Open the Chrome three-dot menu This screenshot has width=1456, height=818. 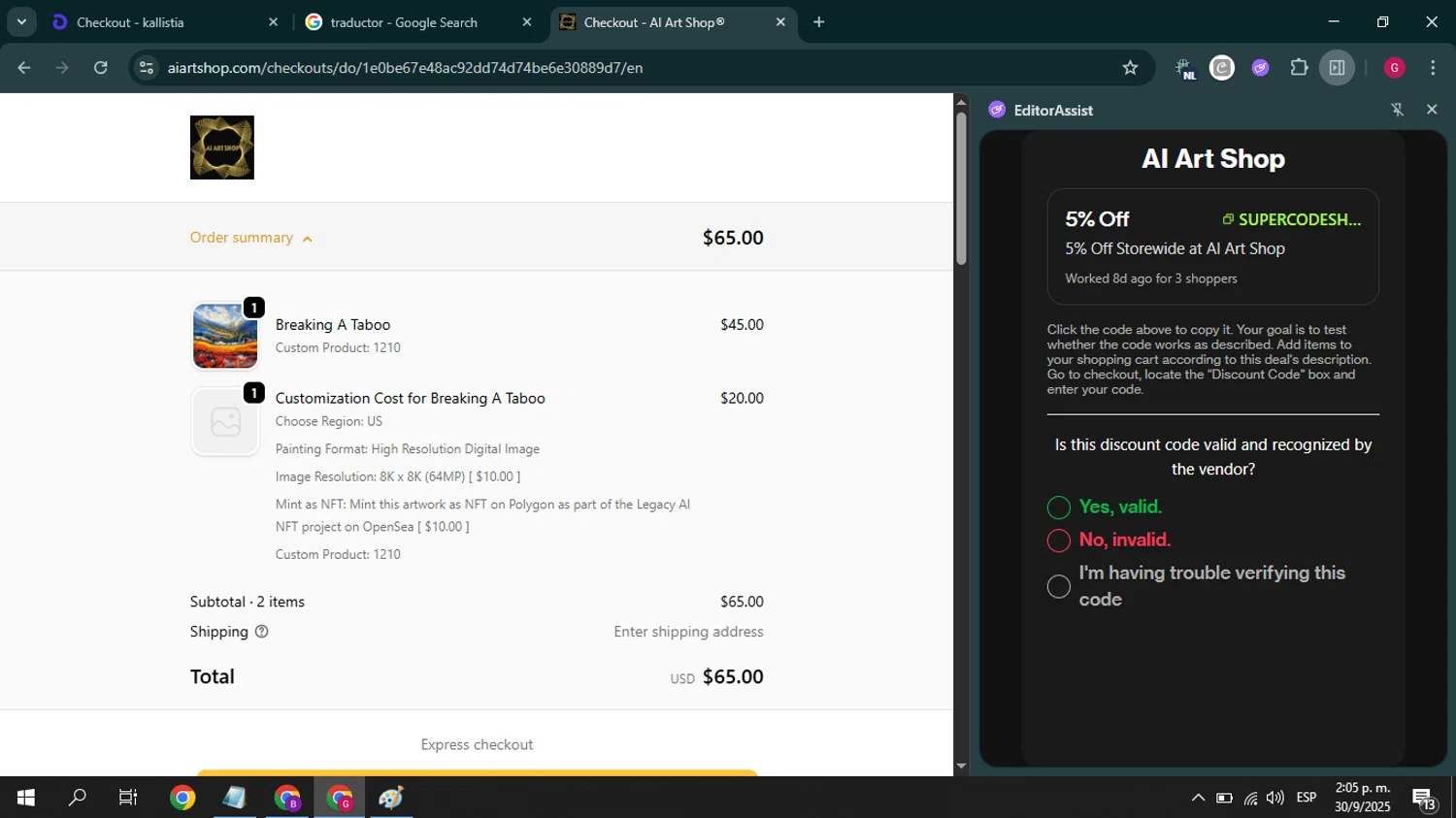1433,68
